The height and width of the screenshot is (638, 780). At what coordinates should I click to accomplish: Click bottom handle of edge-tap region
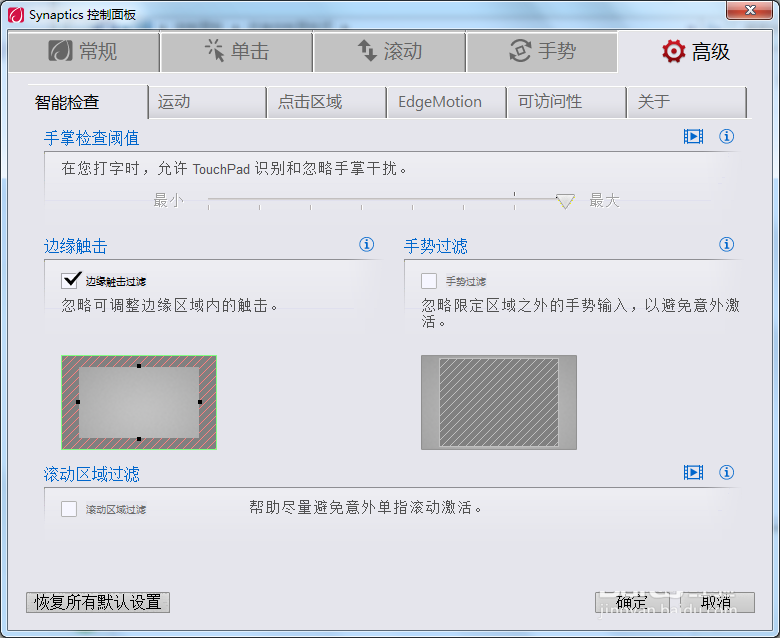click(139, 439)
